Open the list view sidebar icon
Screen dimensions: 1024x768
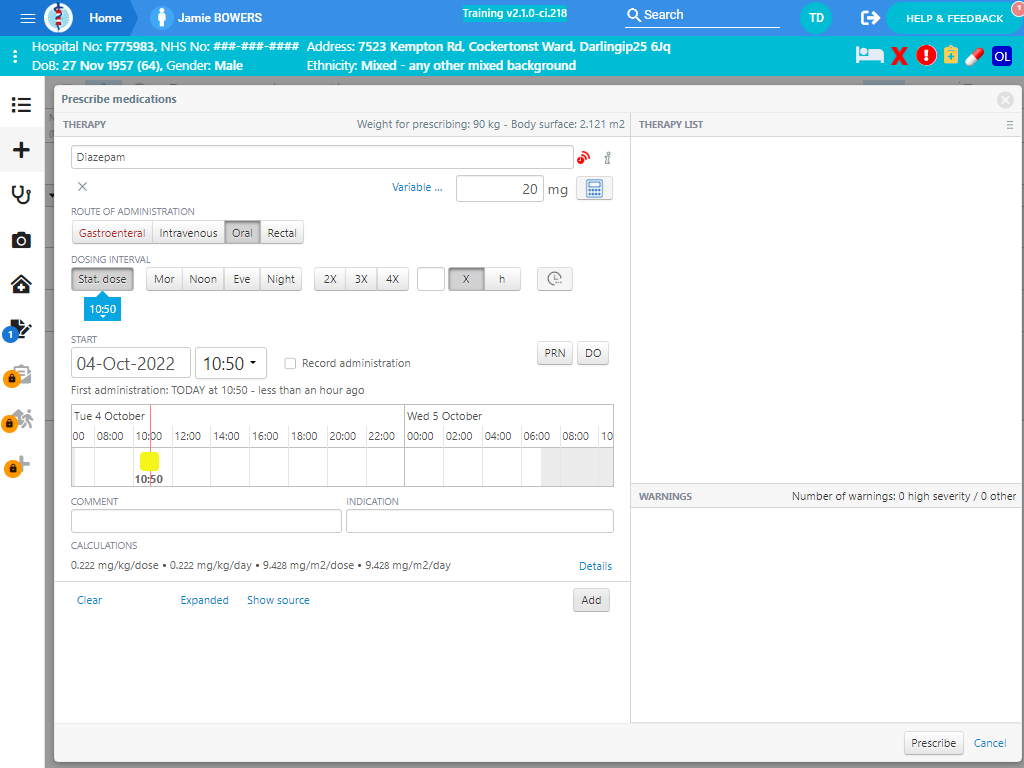click(x=22, y=104)
